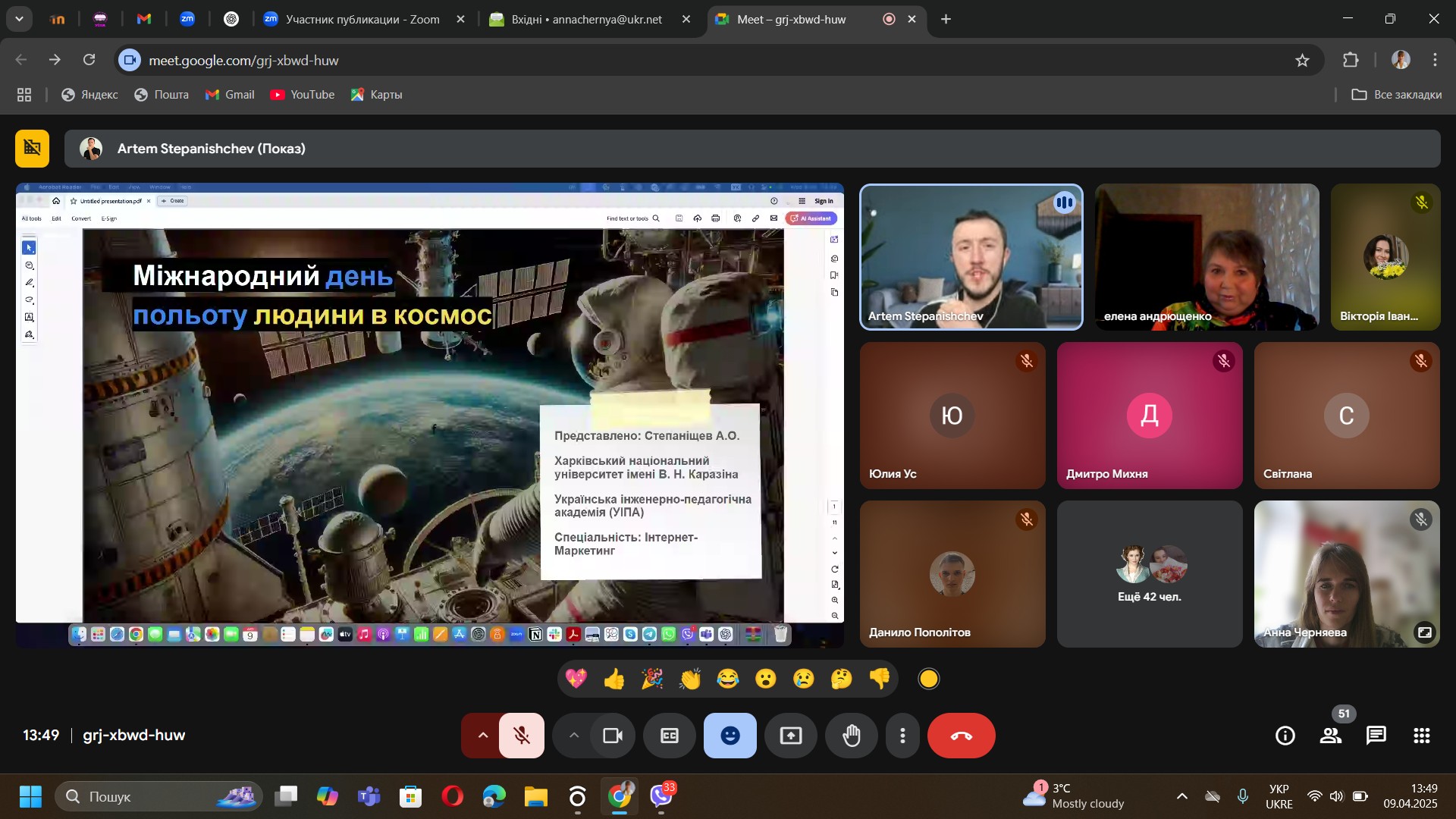Send the thumbs up reaction
Screen dimensions: 1456x819
pos(613,679)
